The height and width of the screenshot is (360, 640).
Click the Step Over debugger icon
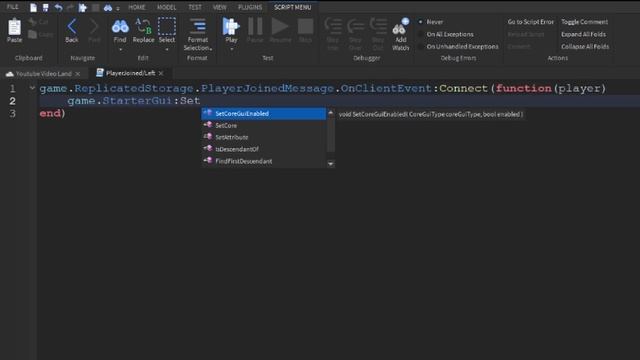355,27
